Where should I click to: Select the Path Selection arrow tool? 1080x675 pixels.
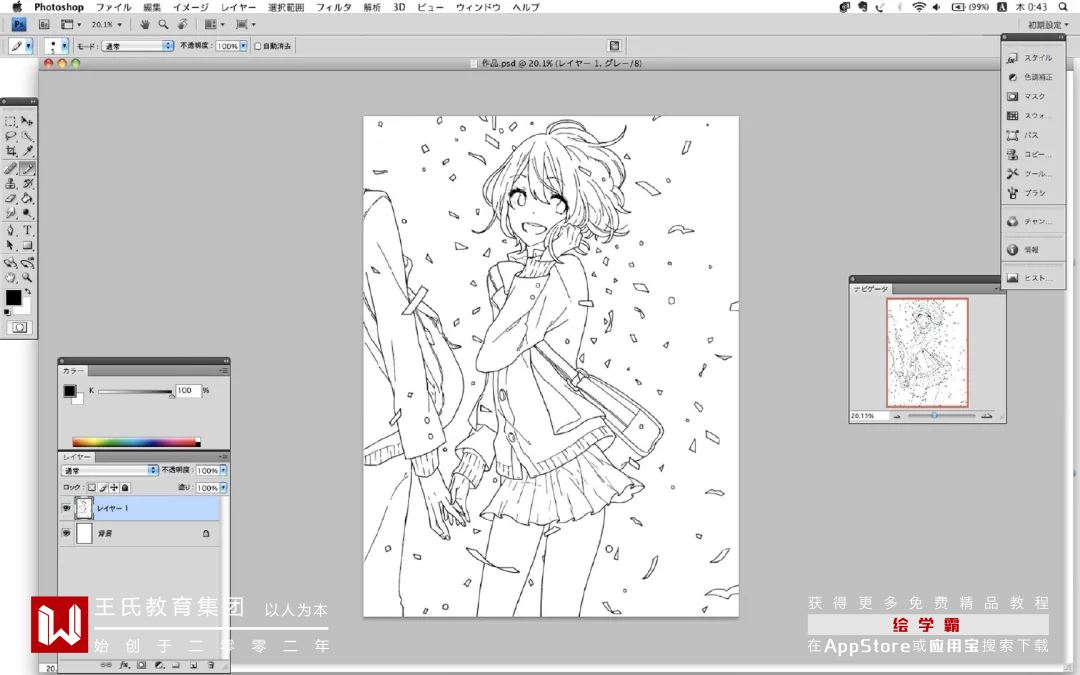(x=10, y=245)
